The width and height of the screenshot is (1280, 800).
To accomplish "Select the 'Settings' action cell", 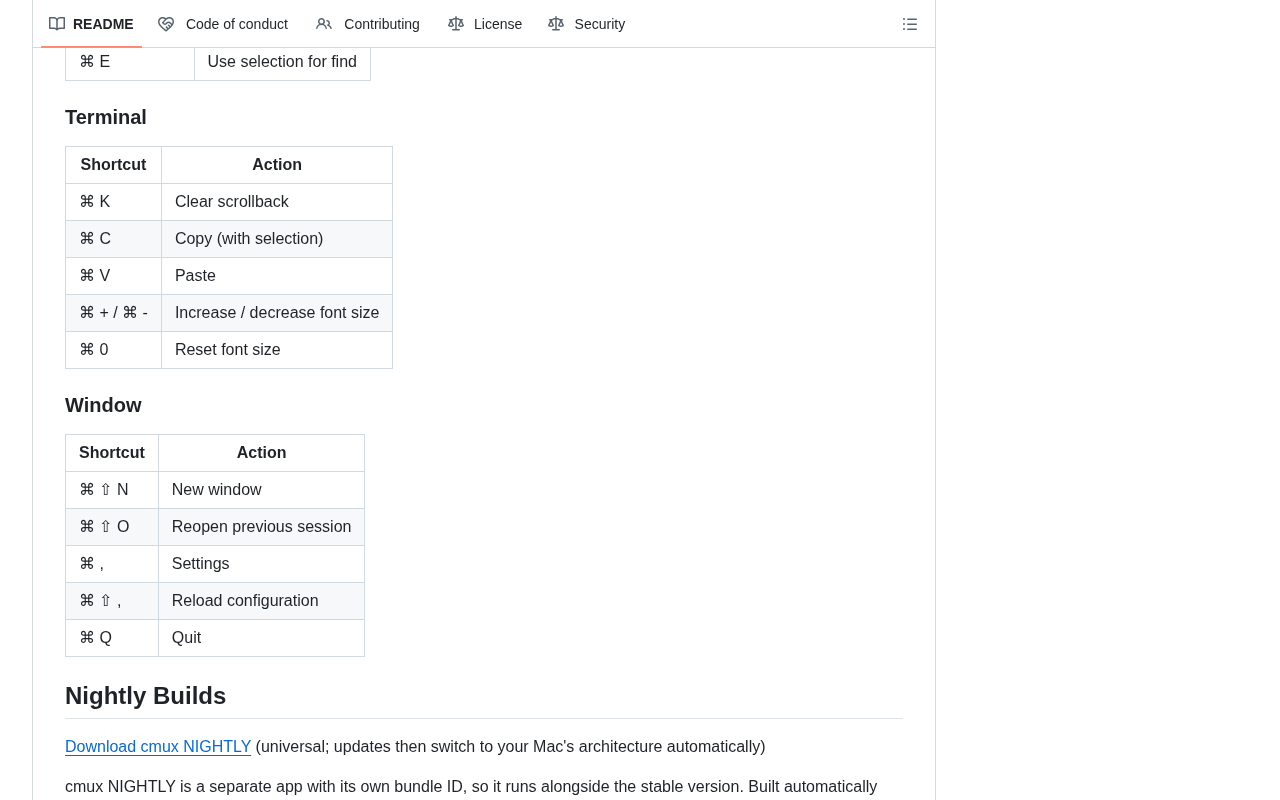I will point(261,564).
